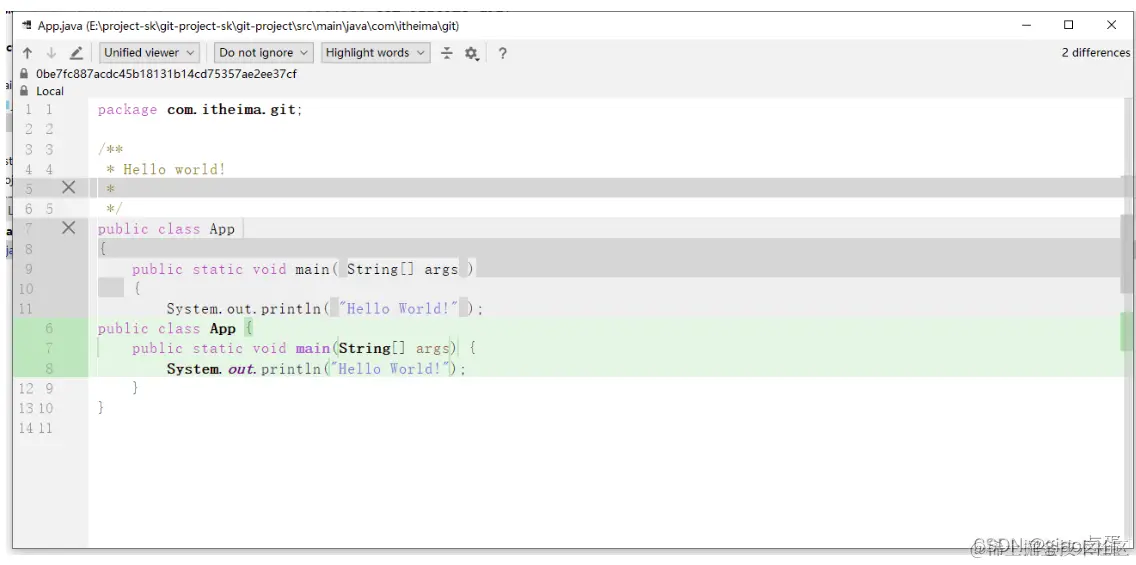Revert change at line 5 with X
The image size is (1136, 565).
click(x=68, y=188)
